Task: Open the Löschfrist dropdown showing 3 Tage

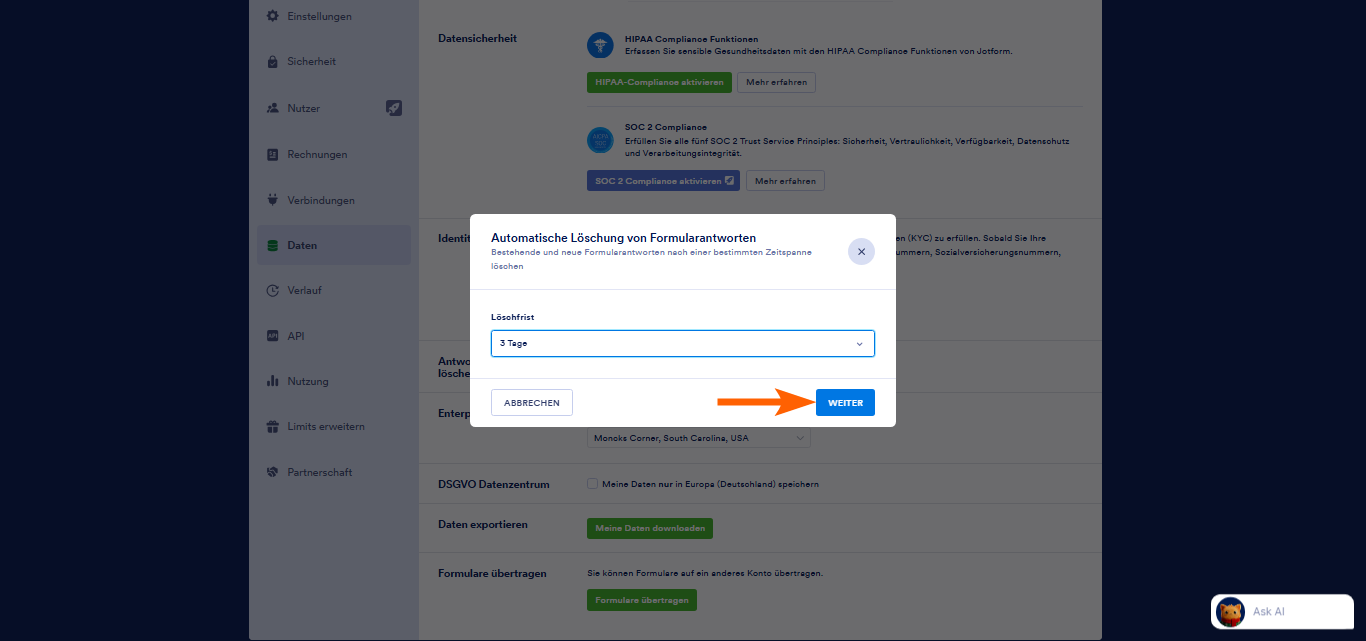Action: point(682,344)
